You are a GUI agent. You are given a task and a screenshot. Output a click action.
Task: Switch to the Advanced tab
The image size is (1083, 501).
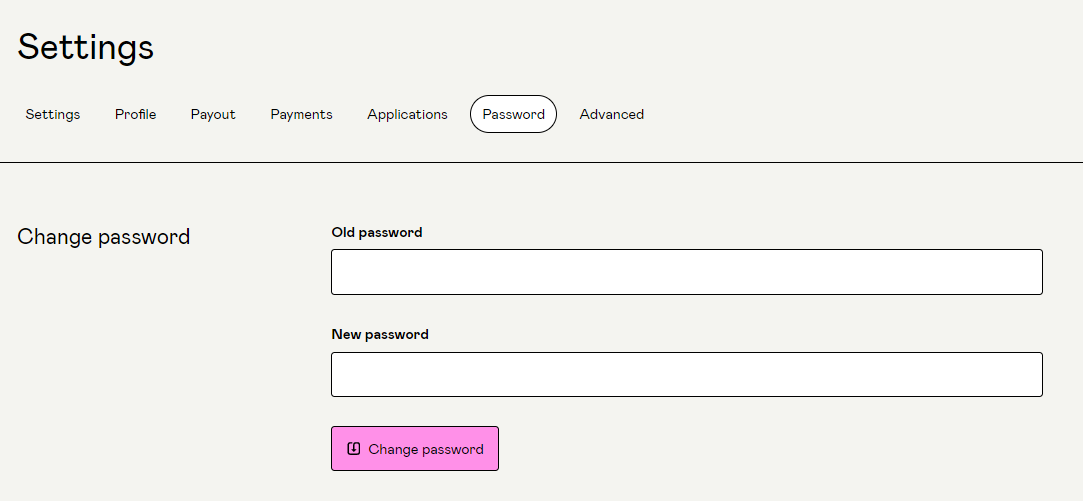(x=611, y=114)
